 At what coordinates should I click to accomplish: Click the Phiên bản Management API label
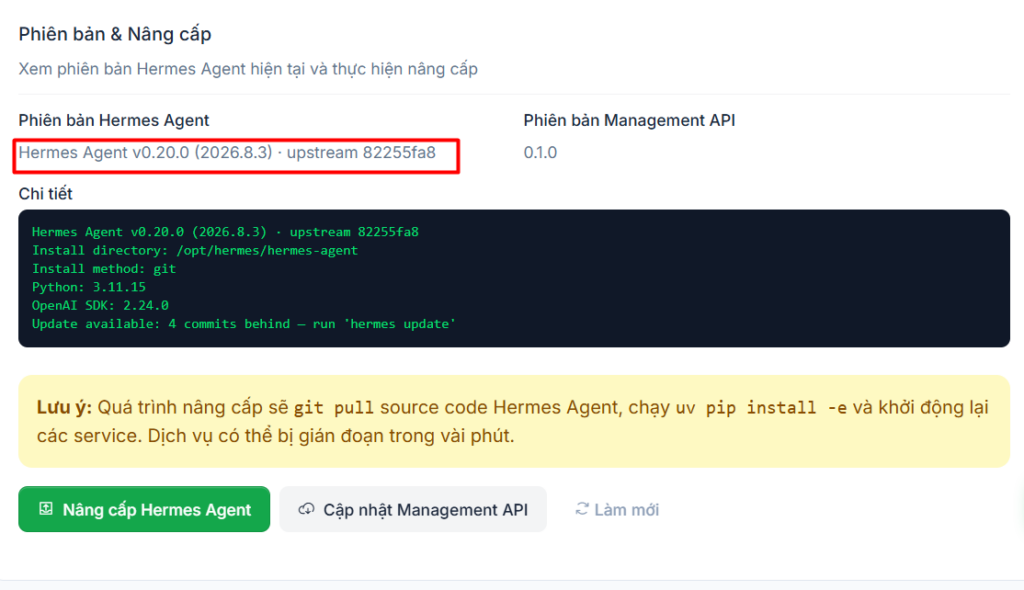coord(629,120)
